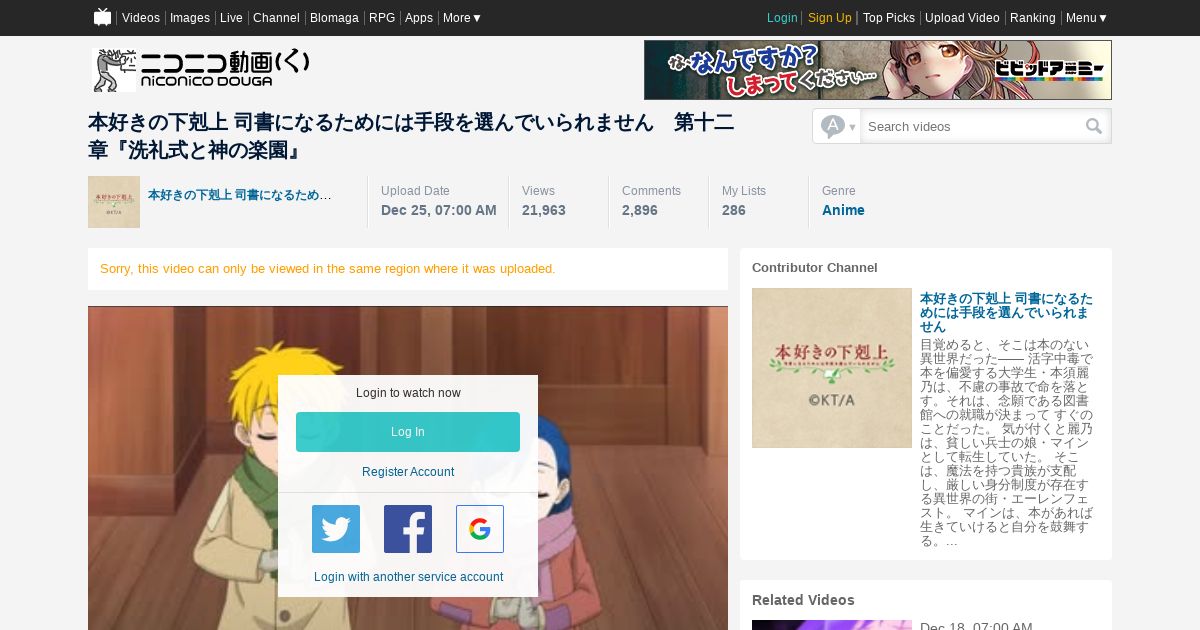
Task: Open Channel in top navigation
Action: [x=276, y=18]
